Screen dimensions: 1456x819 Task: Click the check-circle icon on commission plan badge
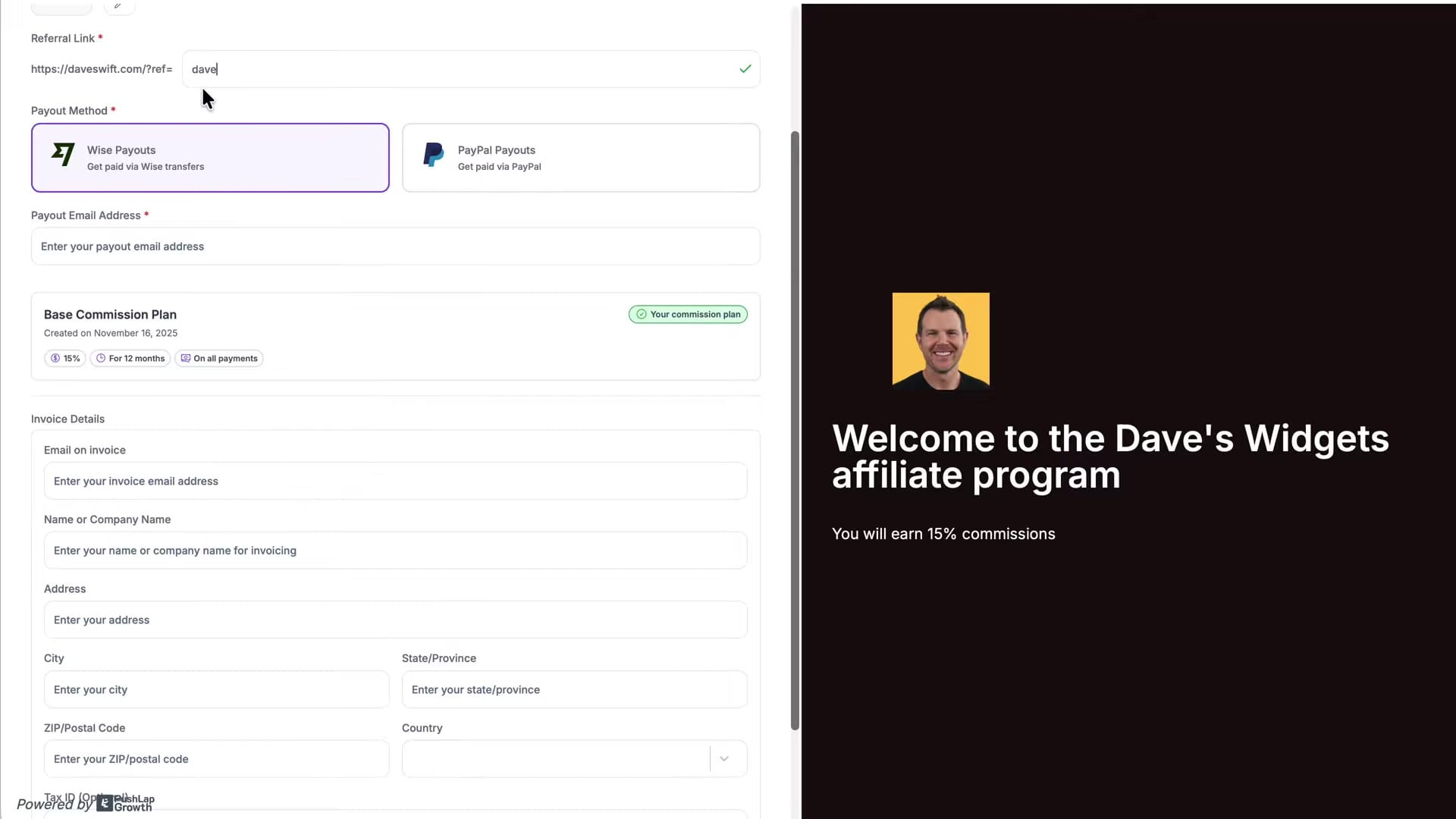(x=642, y=315)
